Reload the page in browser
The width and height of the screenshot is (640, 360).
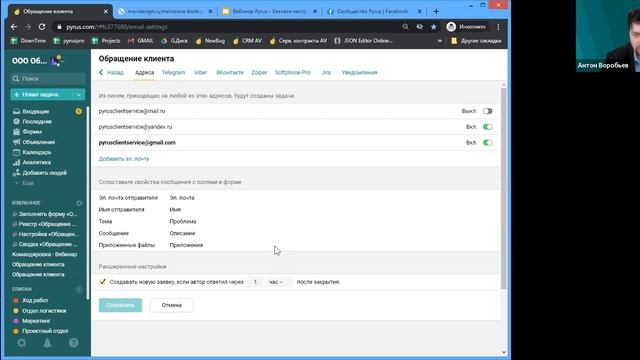pyautogui.click(x=42, y=27)
